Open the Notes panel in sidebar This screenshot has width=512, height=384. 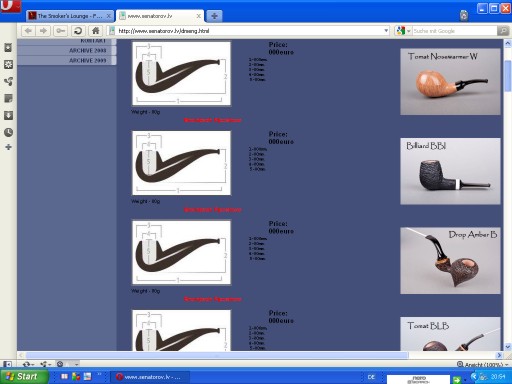point(8,98)
